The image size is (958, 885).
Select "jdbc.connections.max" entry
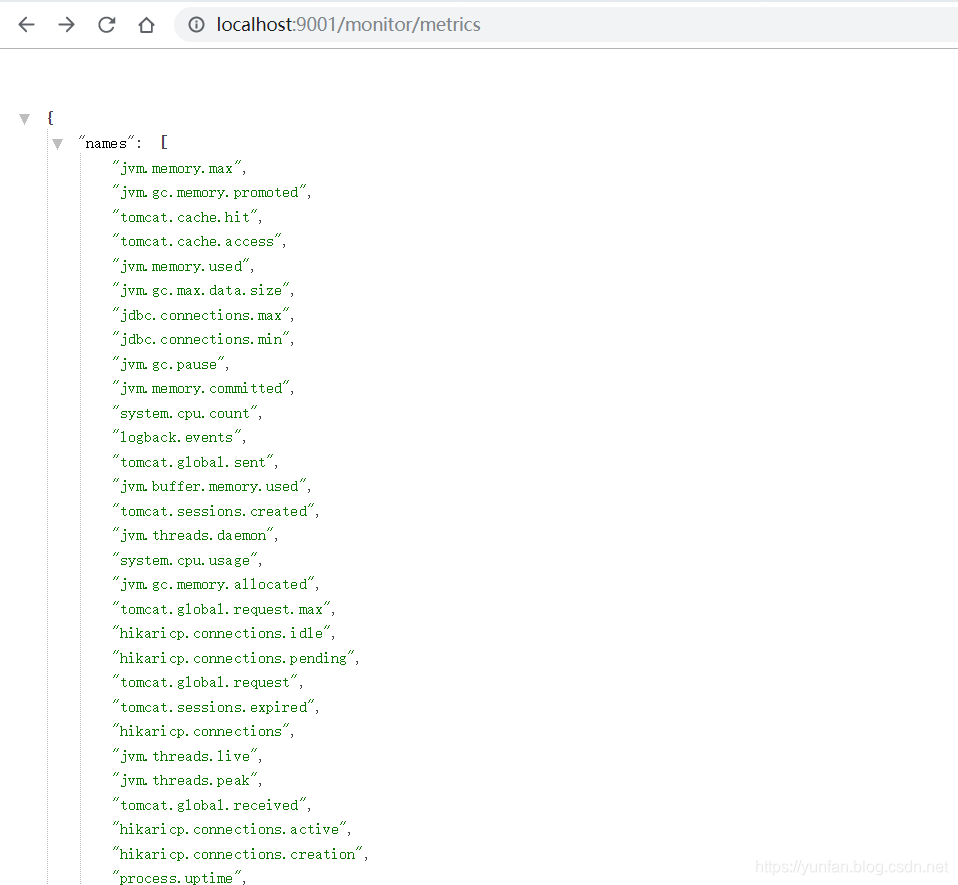click(201, 315)
